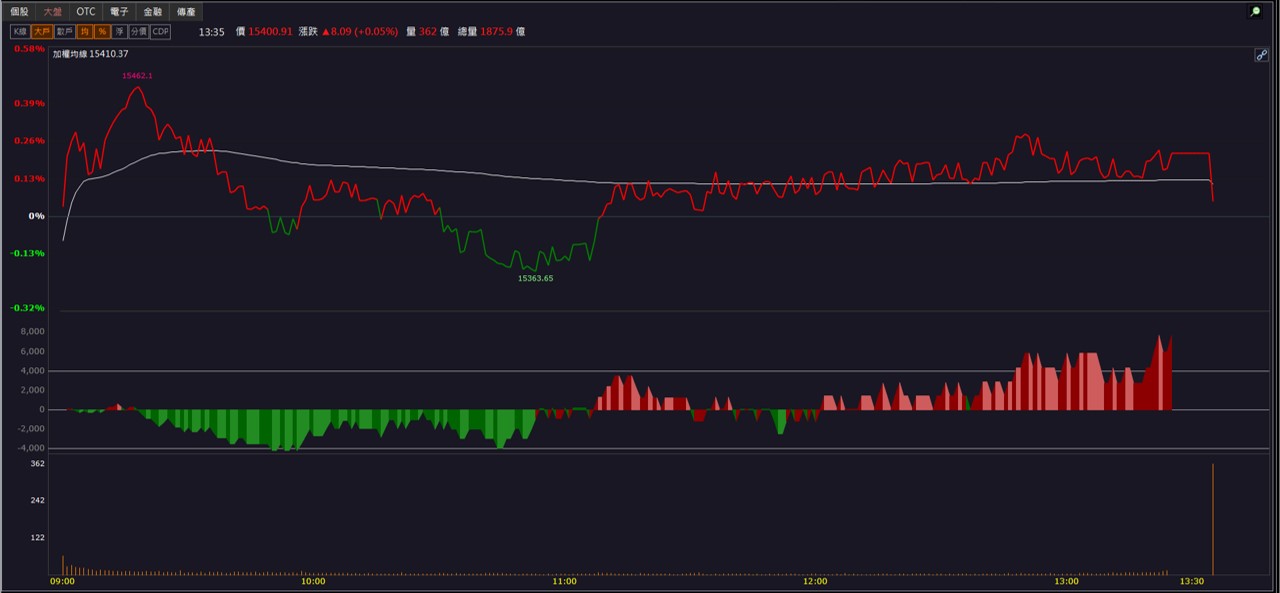The width and height of the screenshot is (1280, 593).
Task: Click the 15400.91 price value
Action: point(270,32)
